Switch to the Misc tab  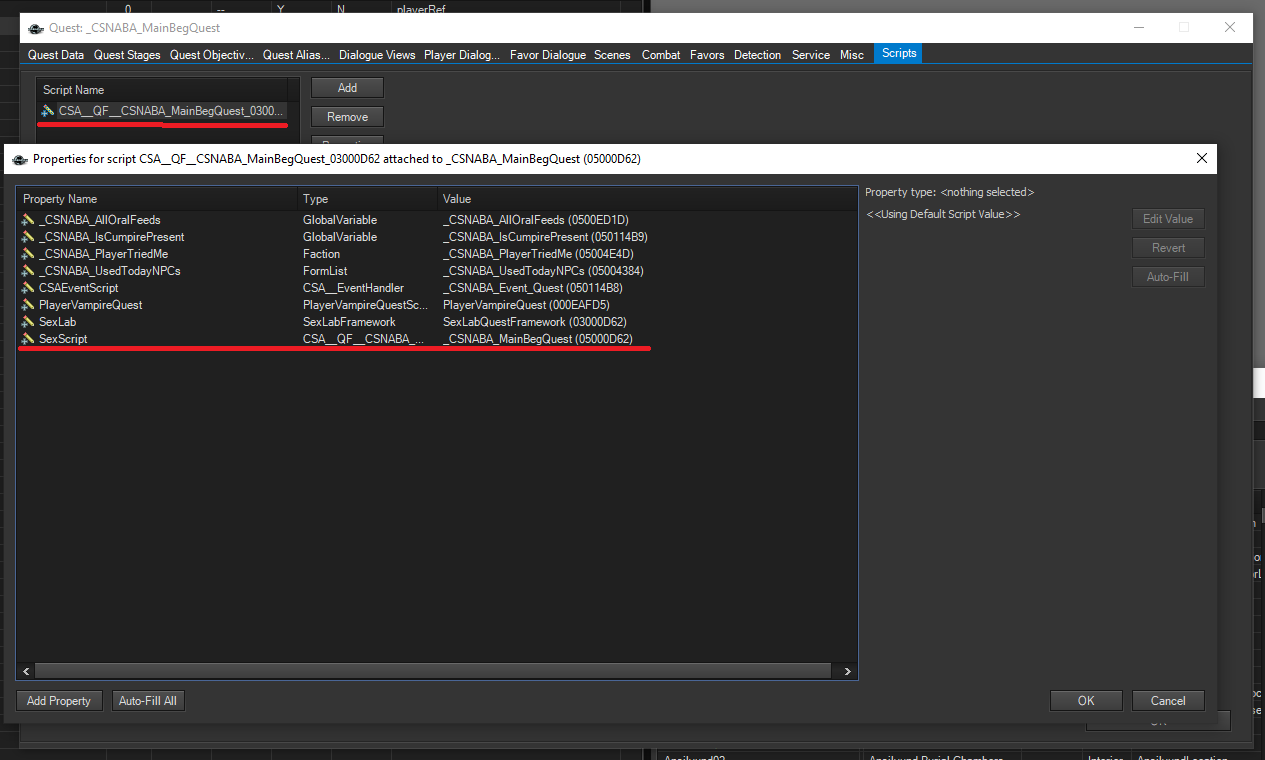pyautogui.click(x=852, y=55)
